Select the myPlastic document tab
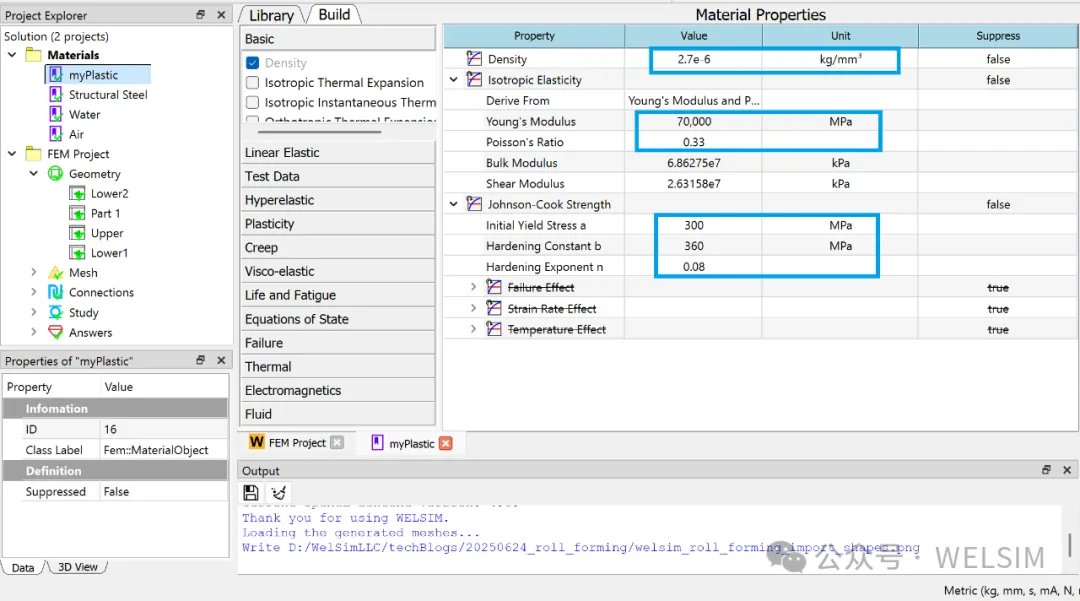1080x601 pixels. tap(412, 443)
